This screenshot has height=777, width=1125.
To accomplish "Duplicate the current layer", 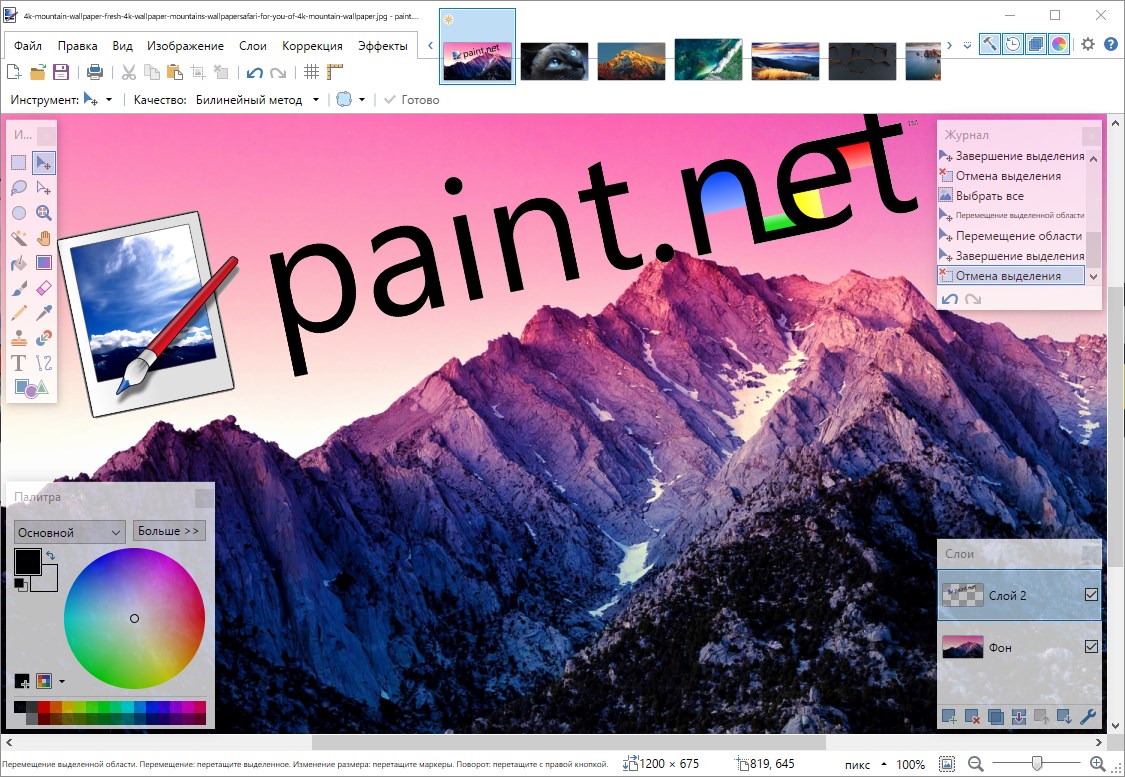I will (x=995, y=716).
